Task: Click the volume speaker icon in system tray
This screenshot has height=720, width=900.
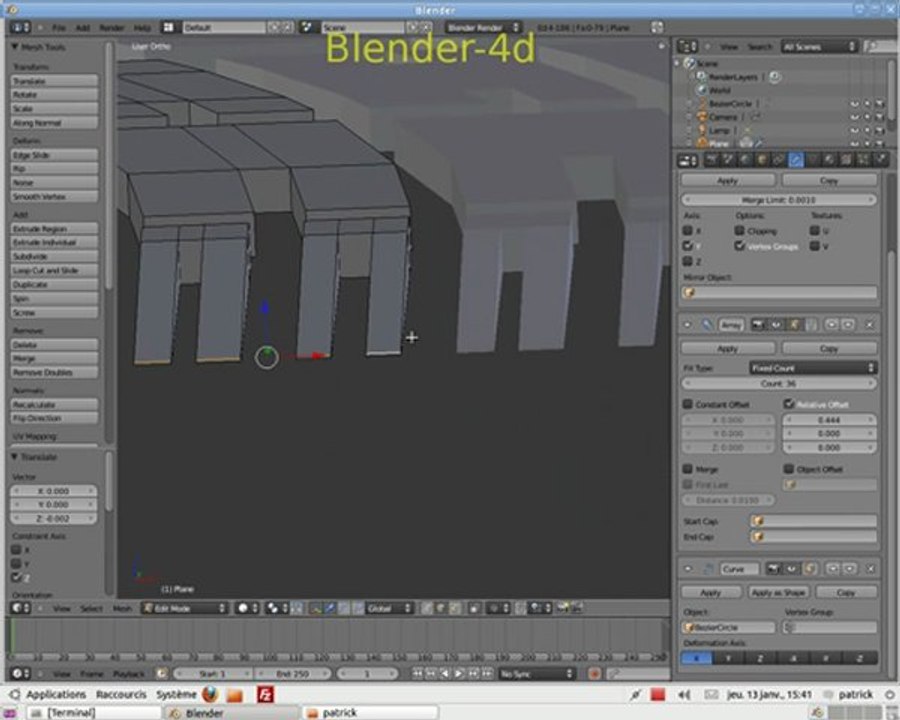Action: coord(684,695)
